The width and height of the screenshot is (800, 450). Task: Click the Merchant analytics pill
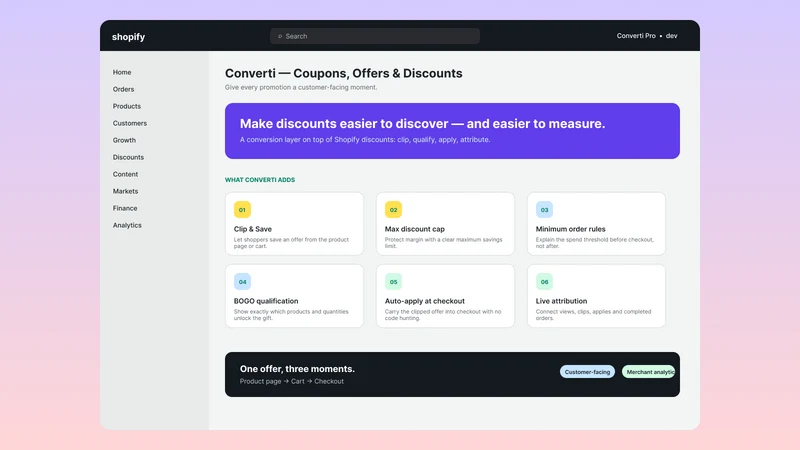point(649,372)
